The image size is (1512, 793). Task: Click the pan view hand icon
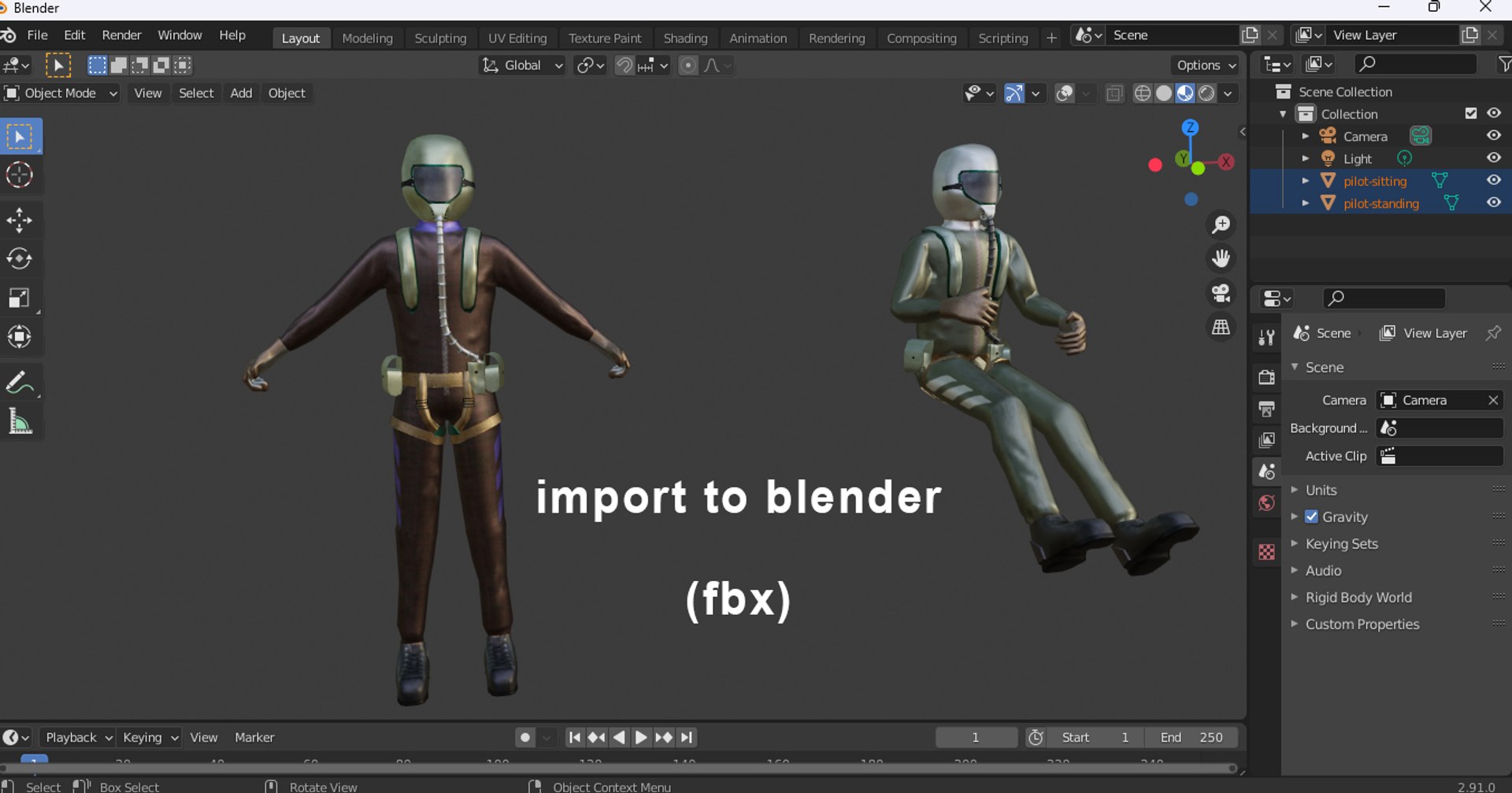[1221, 259]
